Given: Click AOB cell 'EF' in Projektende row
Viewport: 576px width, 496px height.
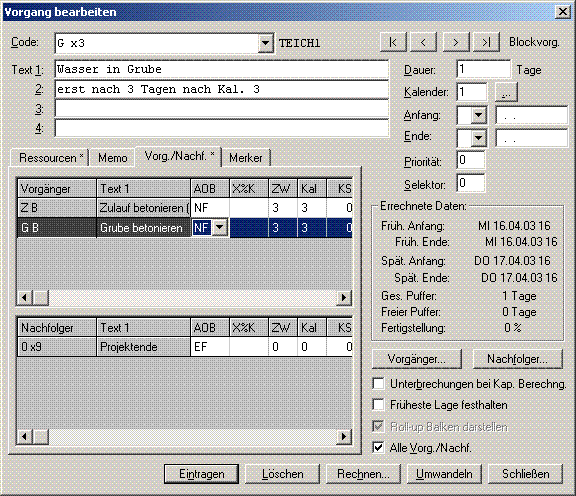Looking at the screenshot, I should [210, 347].
